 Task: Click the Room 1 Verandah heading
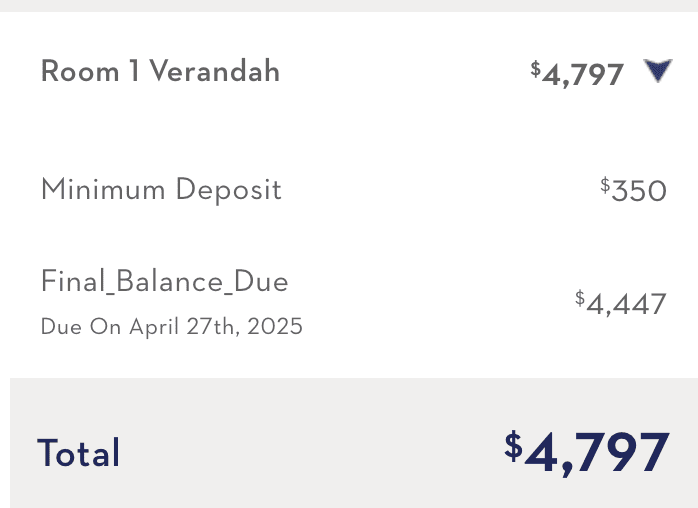coord(160,72)
